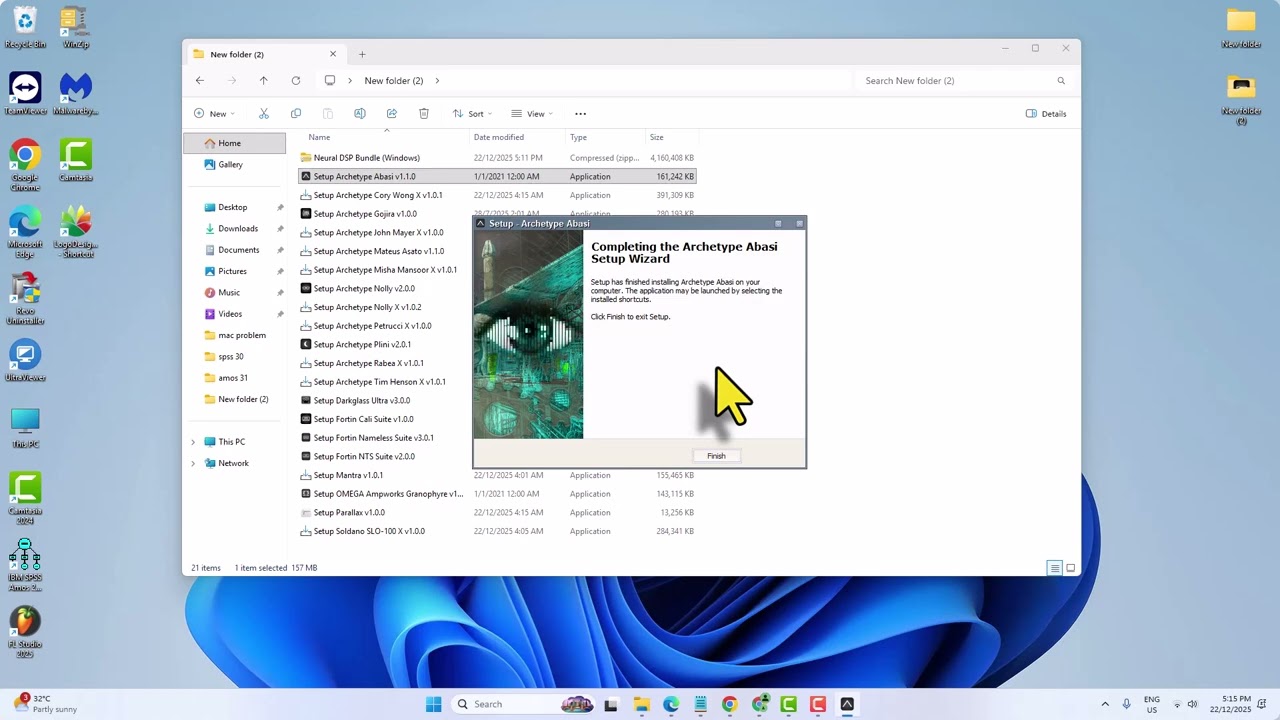Screen dimensions: 1280x720
Task: Open the Music folder in the sidebar
Action: coord(229,293)
